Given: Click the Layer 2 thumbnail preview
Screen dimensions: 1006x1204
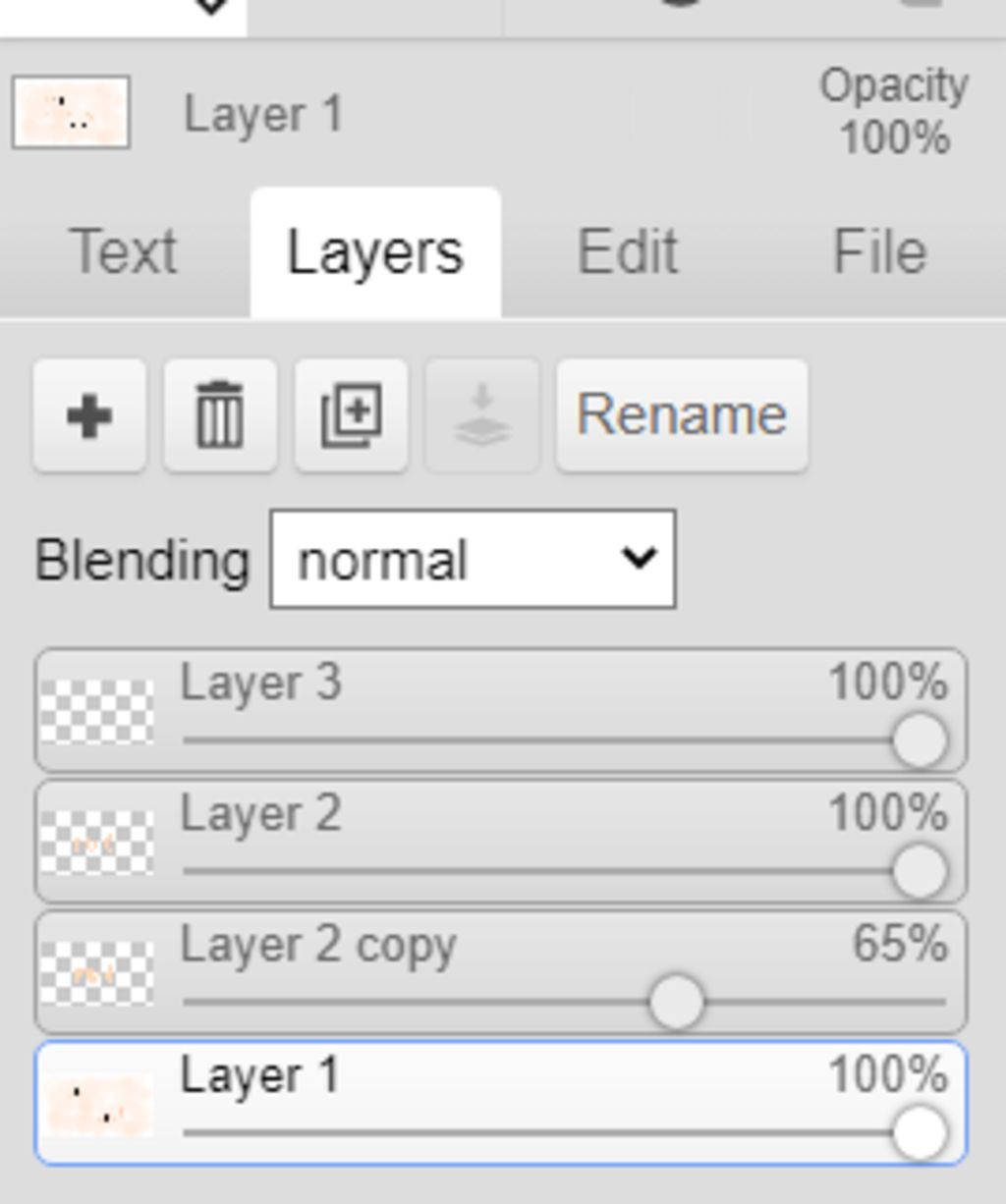Looking at the screenshot, I should (x=97, y=843).
